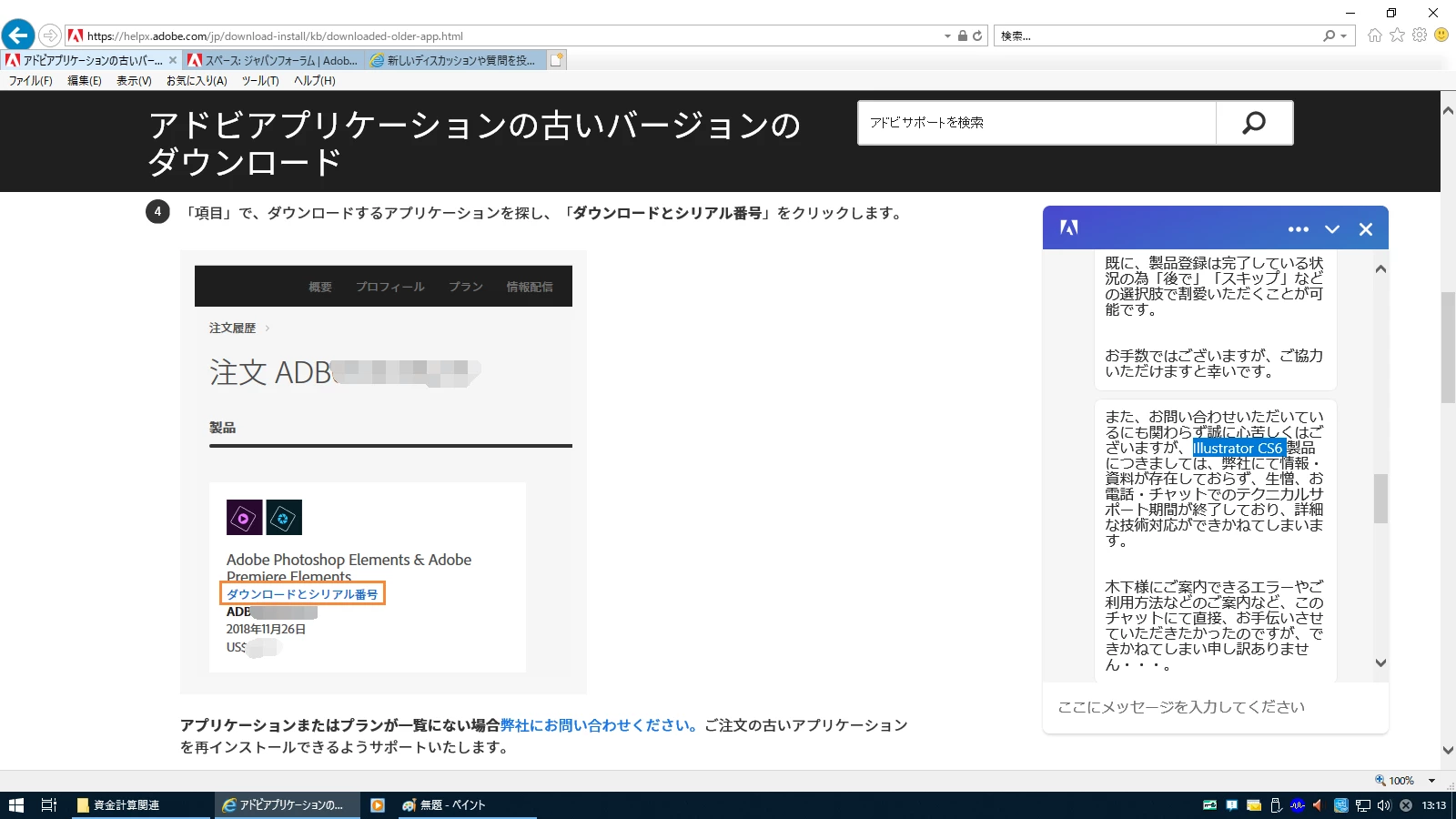
Task: Open the address bar autocomplete dropdown arrow
Action: point(947,36)
